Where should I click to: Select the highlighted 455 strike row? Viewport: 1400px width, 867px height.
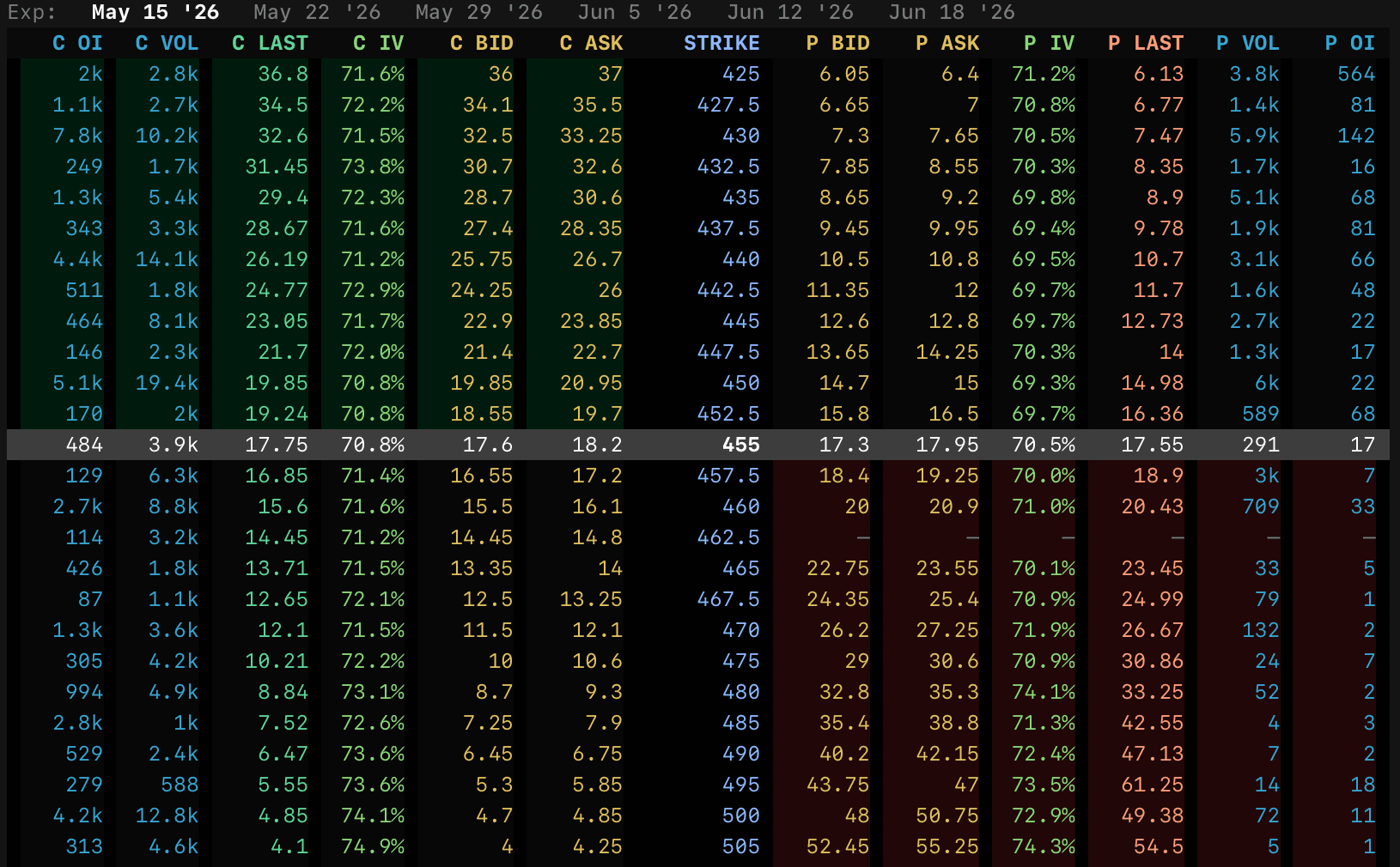[x=699, y=445]
